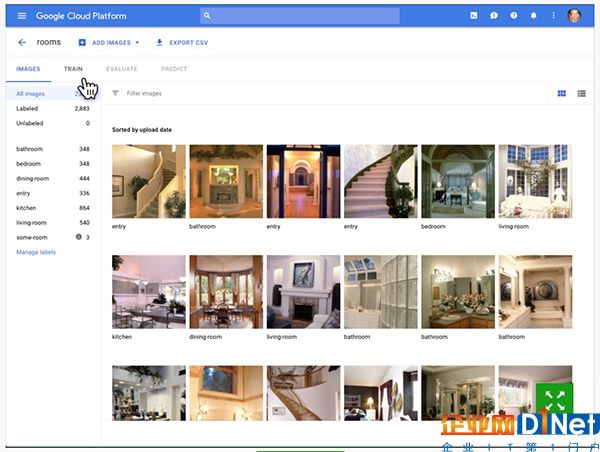Click the green fullscreen expand button
Viewport: 600px width, 452px height.
click(x=554, y=401)
